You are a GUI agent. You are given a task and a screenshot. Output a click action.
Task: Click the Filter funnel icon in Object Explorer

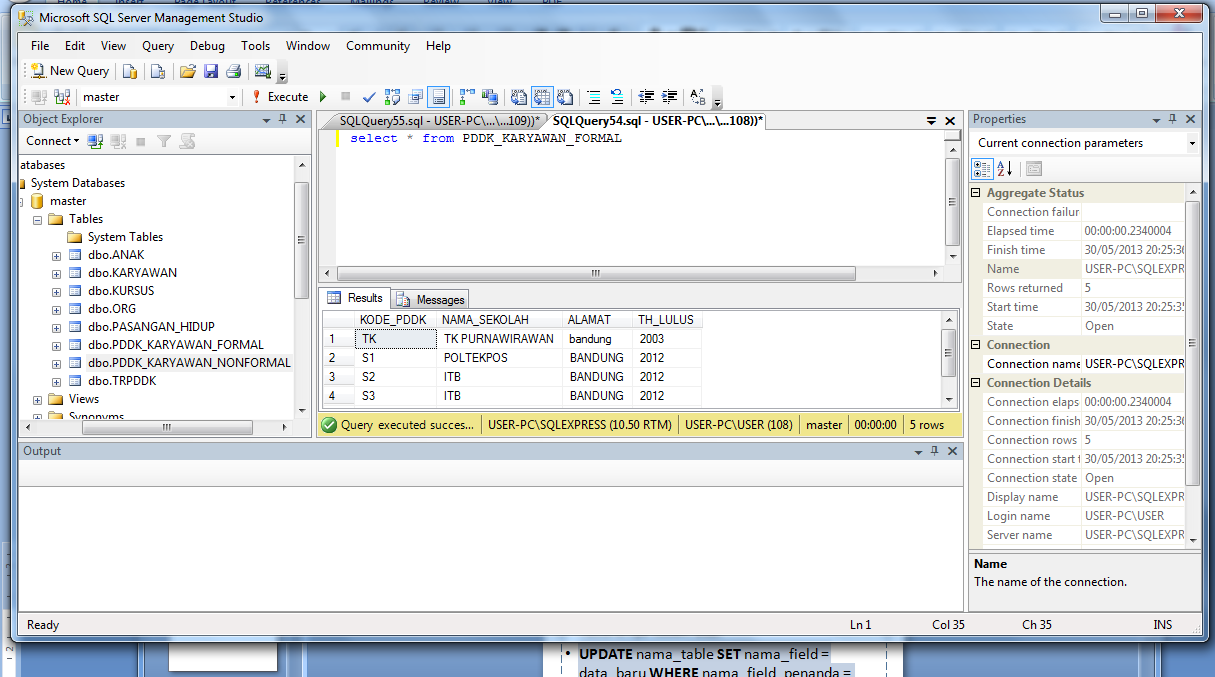164,141
